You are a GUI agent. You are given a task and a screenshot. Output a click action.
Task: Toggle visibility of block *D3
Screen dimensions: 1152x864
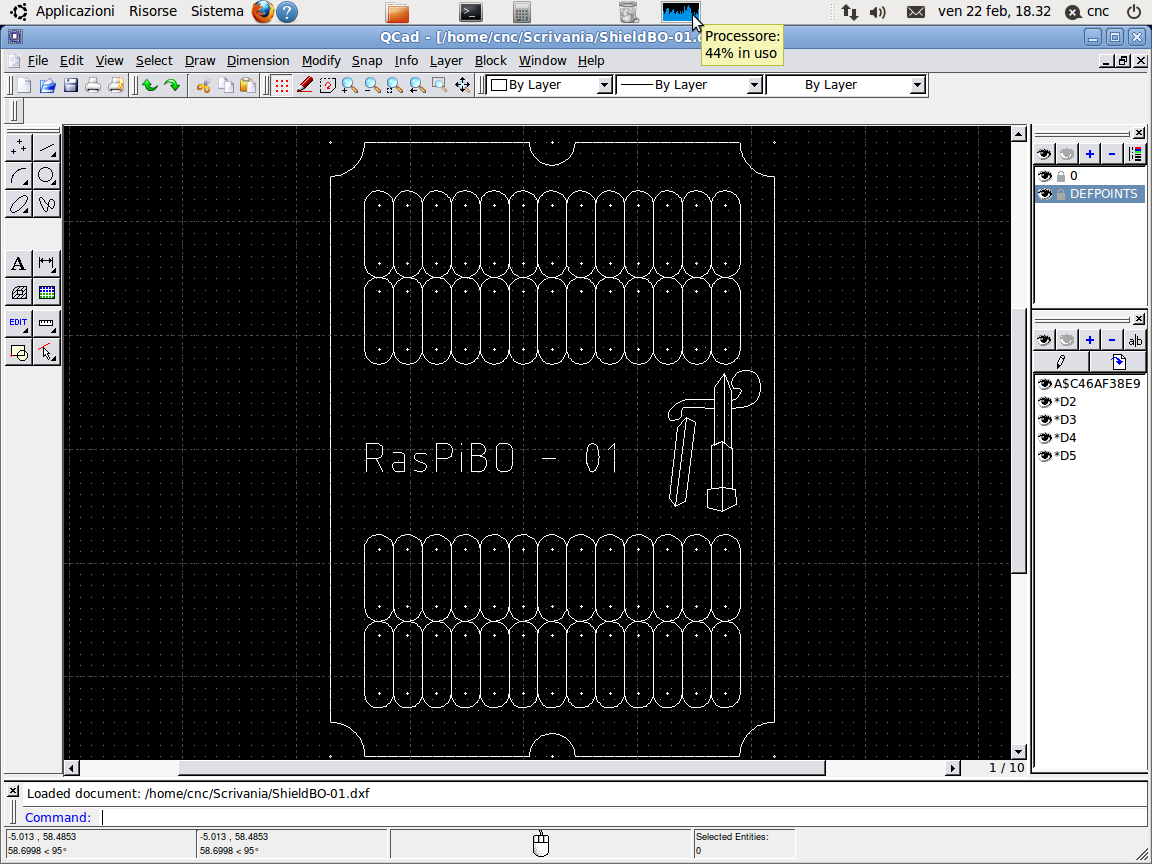[x=1045, y=420]
